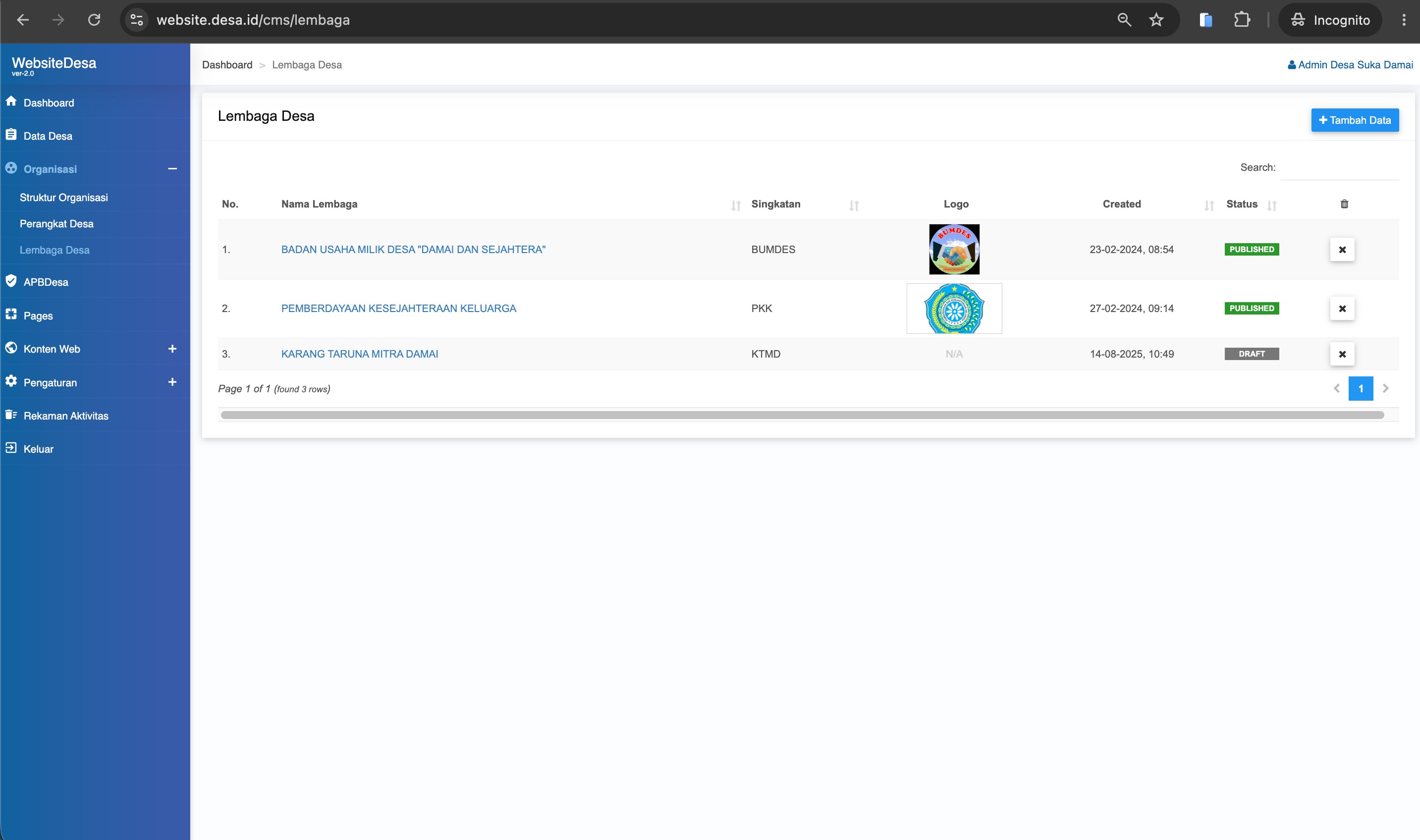The image size is (1420, 840).
Task: Click the BUMDES logo thumbnail
Action: coord(954,250)
